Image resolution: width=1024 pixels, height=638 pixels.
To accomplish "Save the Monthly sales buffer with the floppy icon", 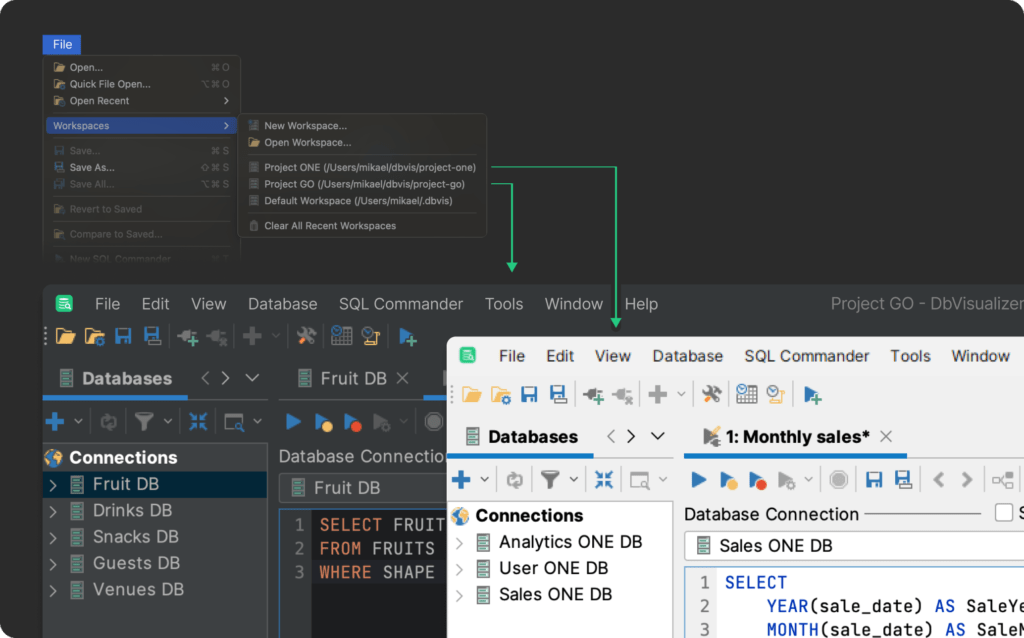I will point(876,477).
